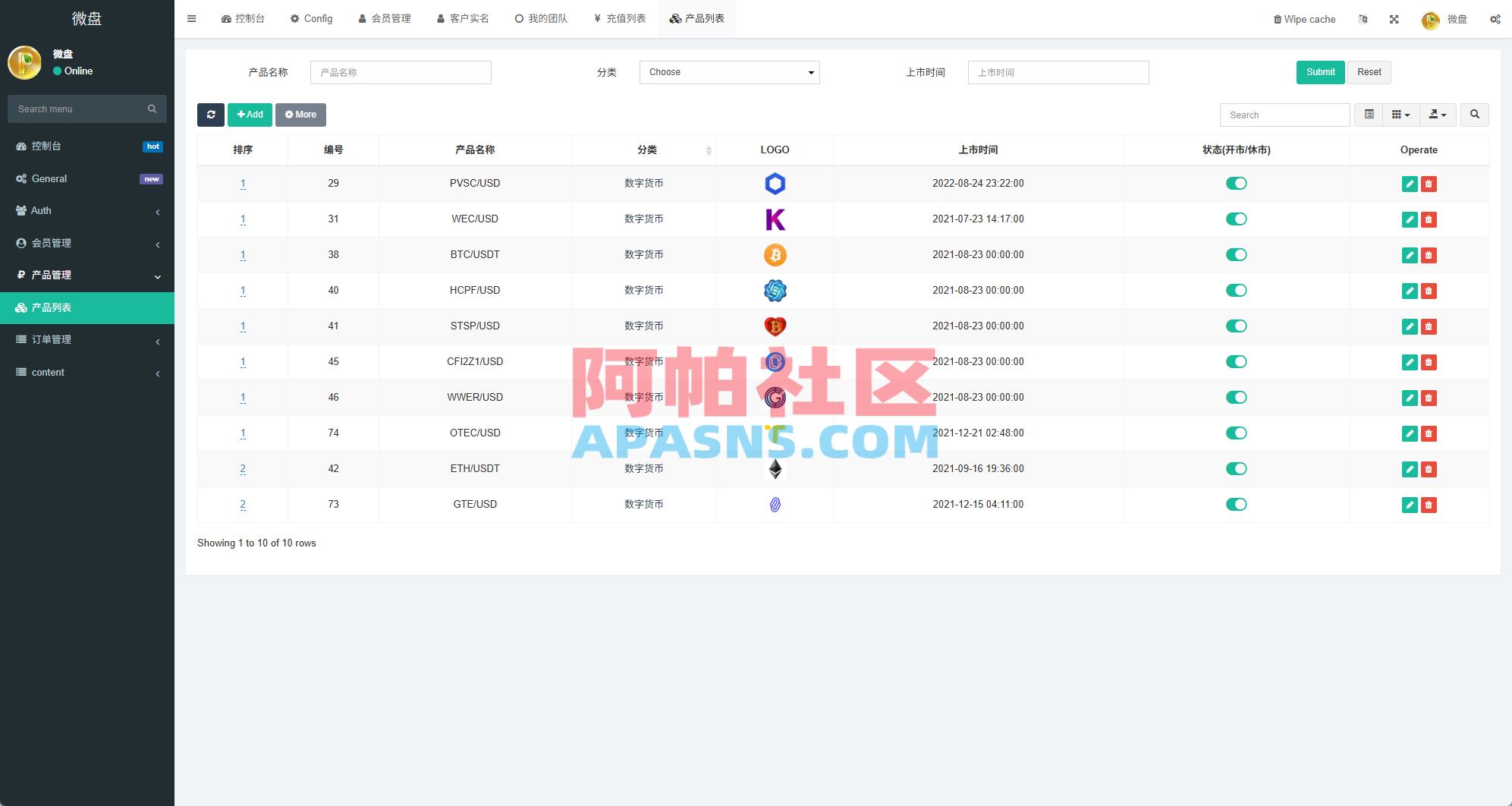The image size is (1512, 806).
Task: Click the edit pencil icon for ETH/USDT
Action: tap(1410, 469)
